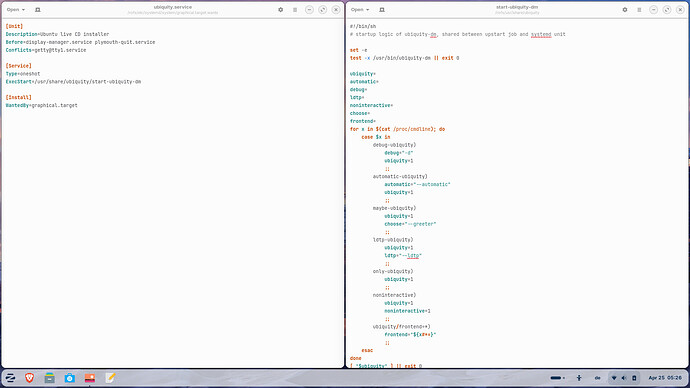
Task: Click the 'ldtp-ubiquity)' case label
Action: pyautogui.click(x=393, y=240)
